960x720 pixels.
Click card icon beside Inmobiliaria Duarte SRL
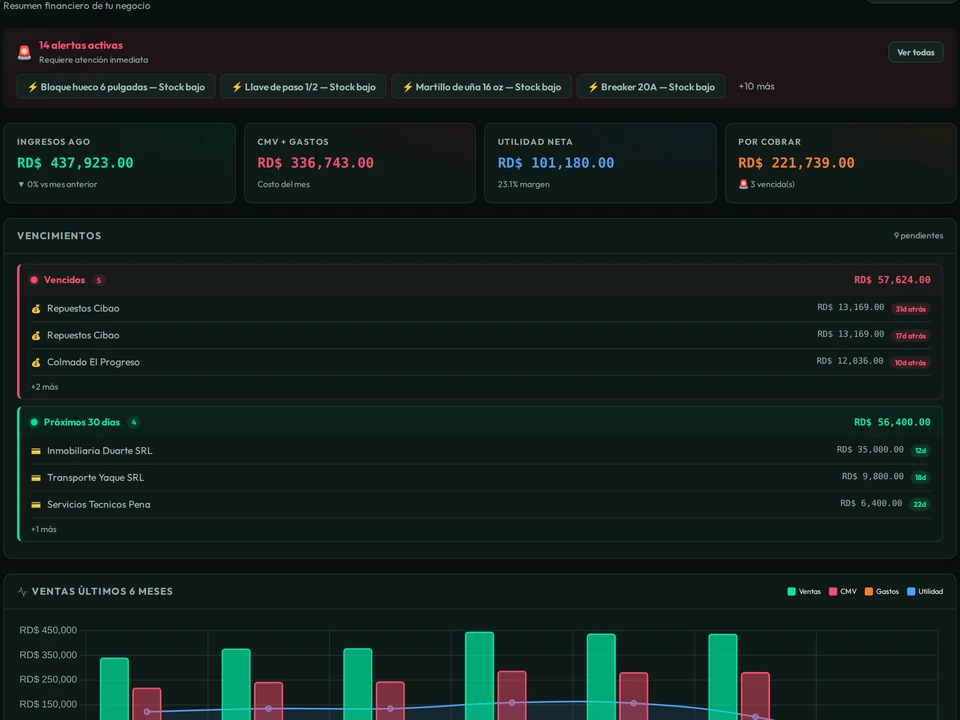tap(36, 451)
